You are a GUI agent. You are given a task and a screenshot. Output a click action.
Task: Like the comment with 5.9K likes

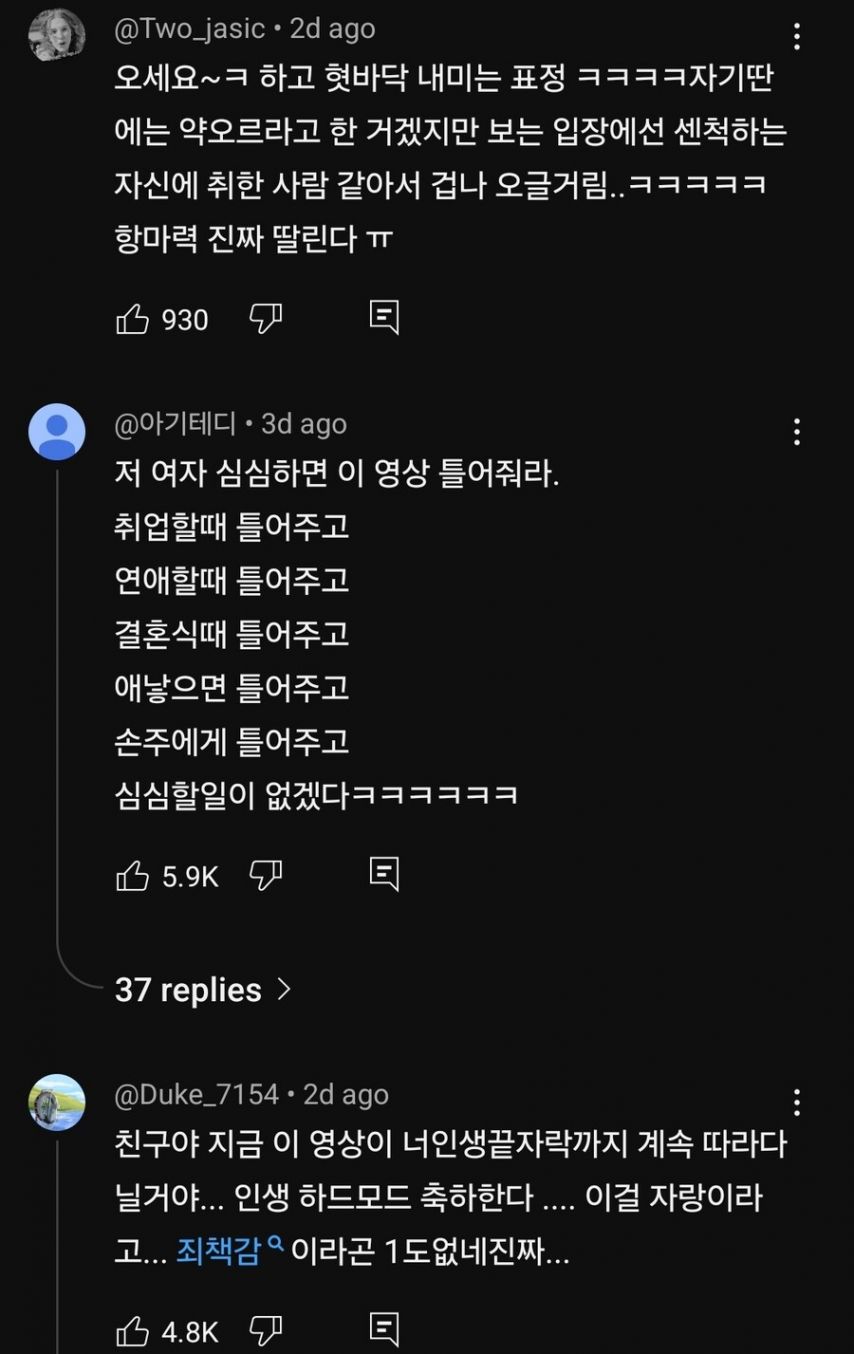click(133, 876)
